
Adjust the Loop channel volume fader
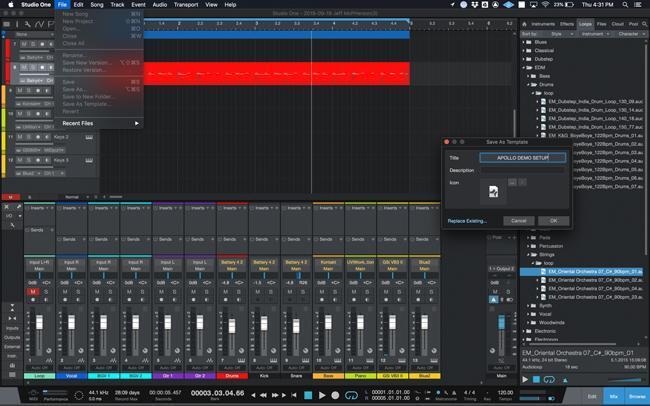(x=39, y=322)
